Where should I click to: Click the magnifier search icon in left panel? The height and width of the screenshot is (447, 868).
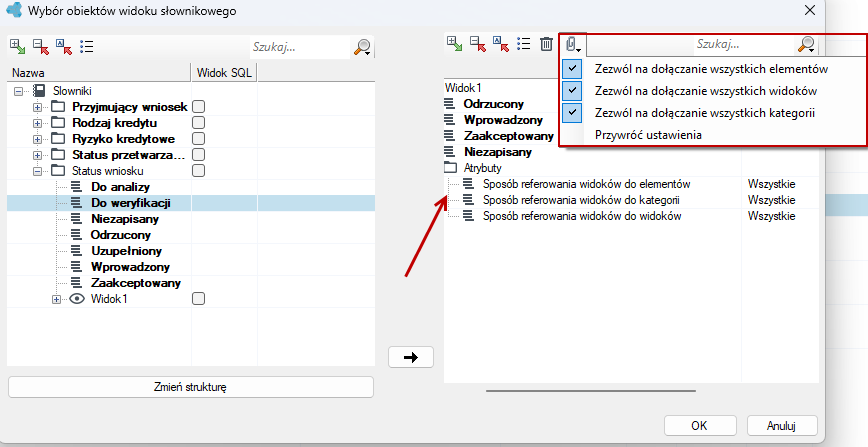pyautogui.click(x=362, y=47)
